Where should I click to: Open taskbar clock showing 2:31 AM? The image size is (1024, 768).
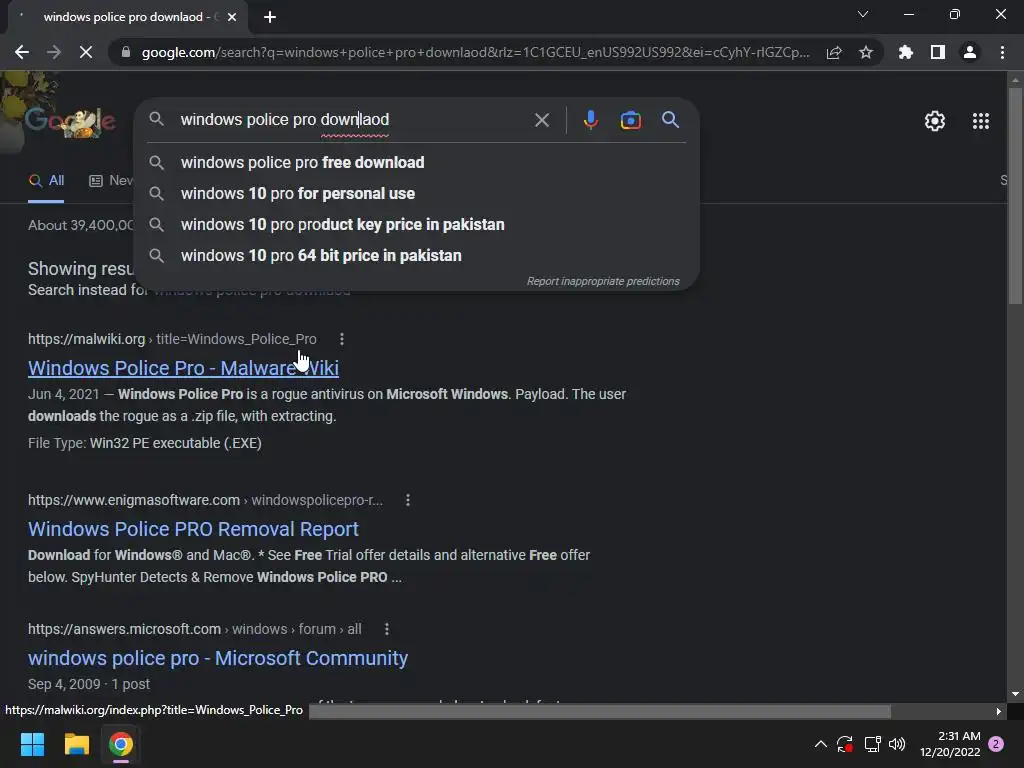tap(950, 744)
